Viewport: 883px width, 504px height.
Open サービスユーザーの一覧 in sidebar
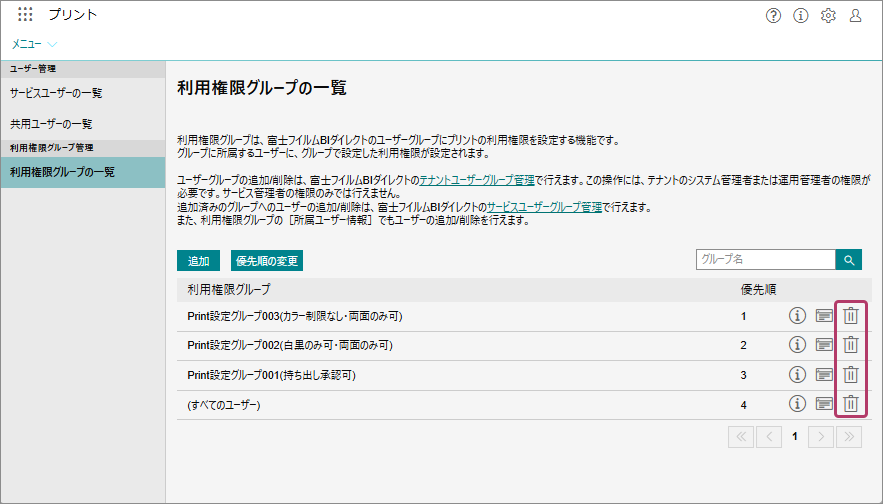point(83,93)
